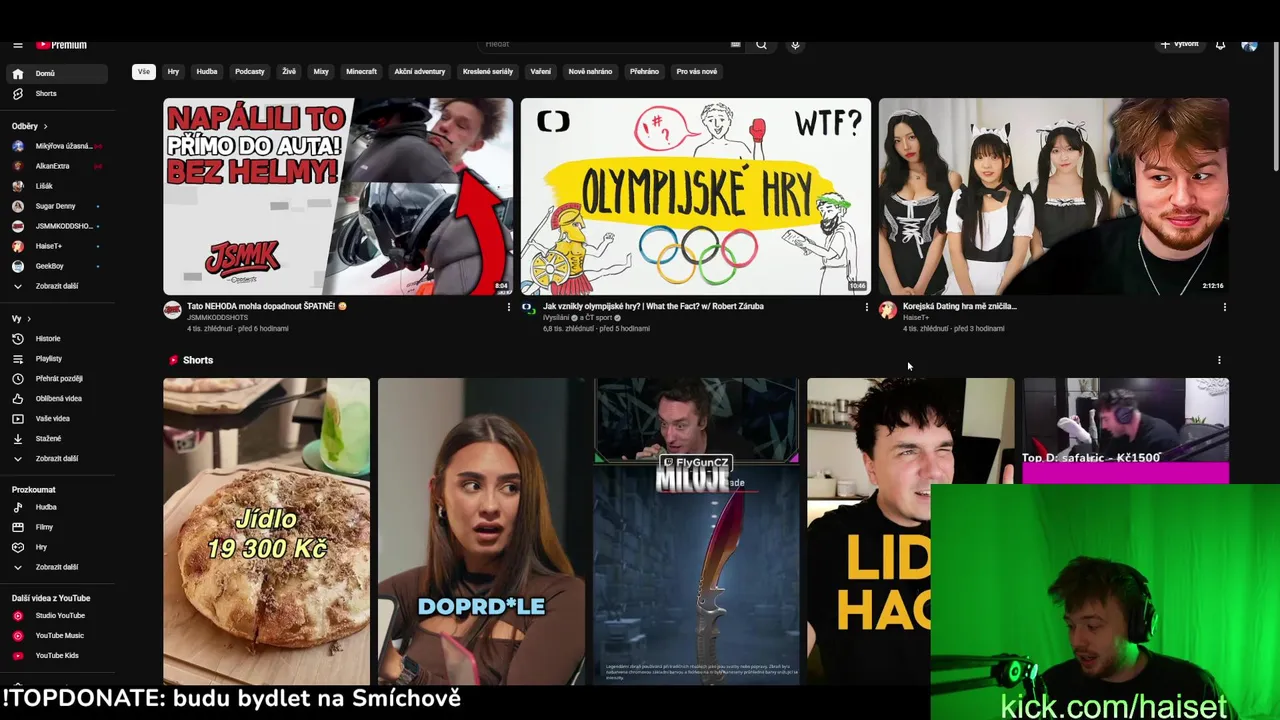Click the YouTube Premium logo

point(62,45)
